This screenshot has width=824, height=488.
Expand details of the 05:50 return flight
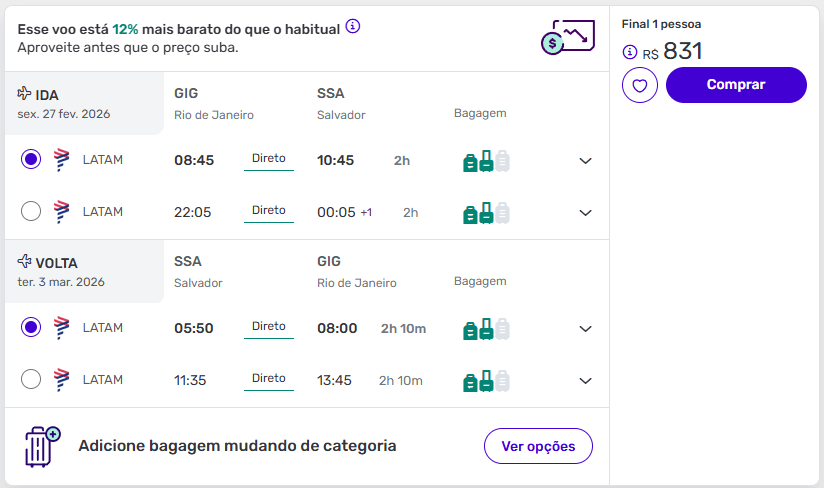coord(586,328)
